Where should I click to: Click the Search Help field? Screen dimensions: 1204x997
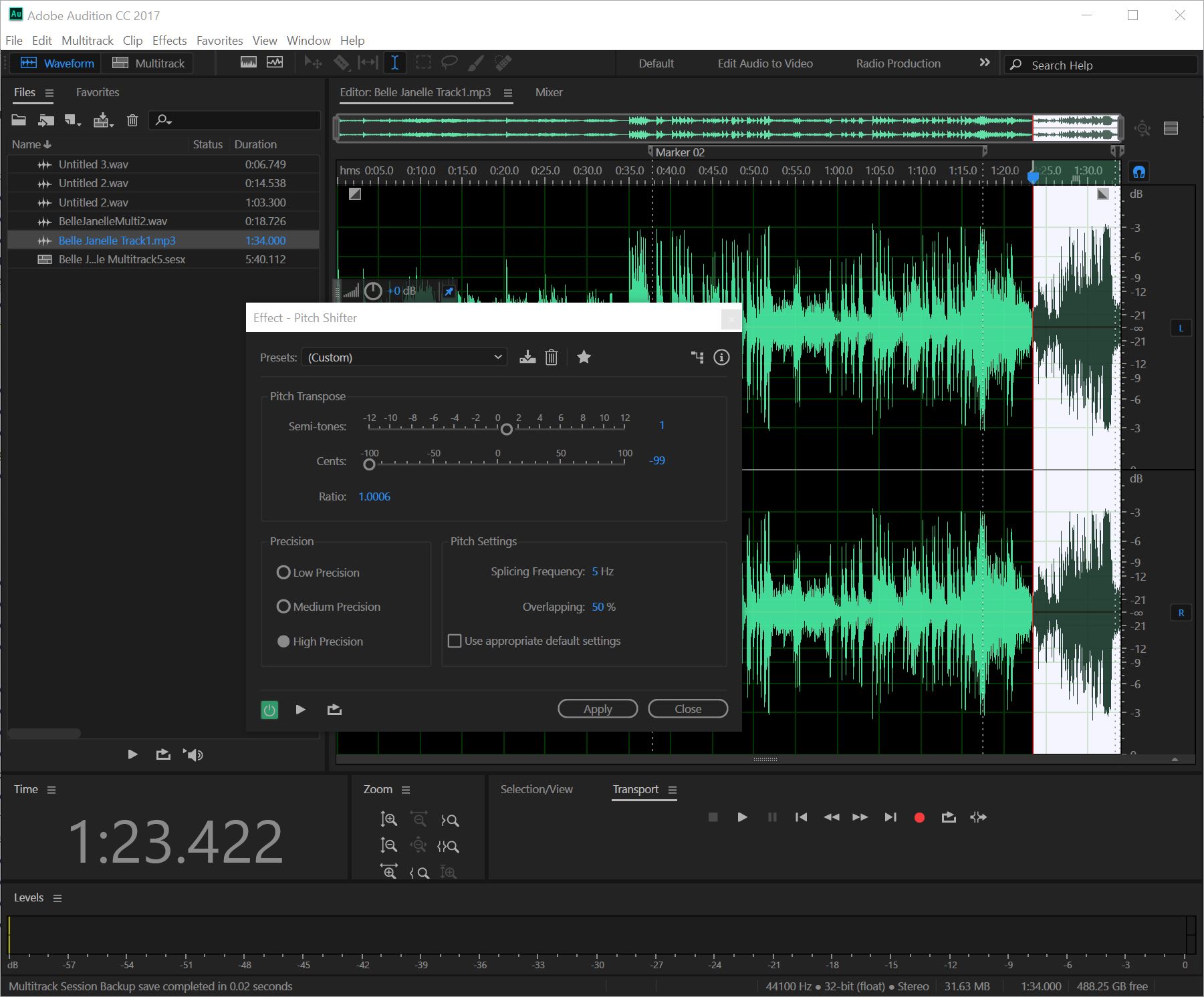pos(1100,65)
